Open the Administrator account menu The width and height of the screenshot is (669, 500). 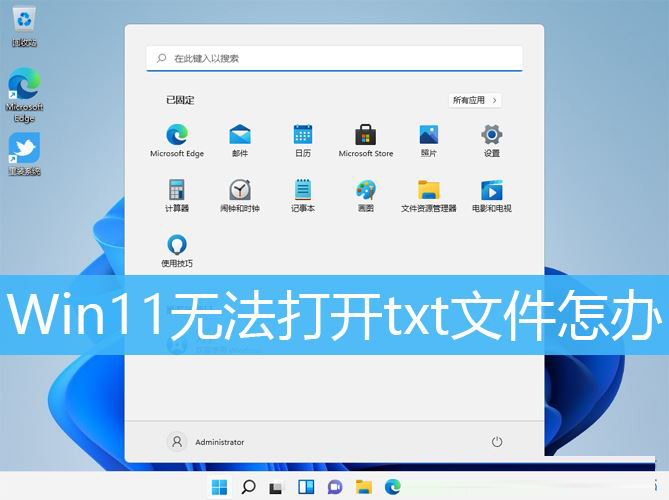206,442
